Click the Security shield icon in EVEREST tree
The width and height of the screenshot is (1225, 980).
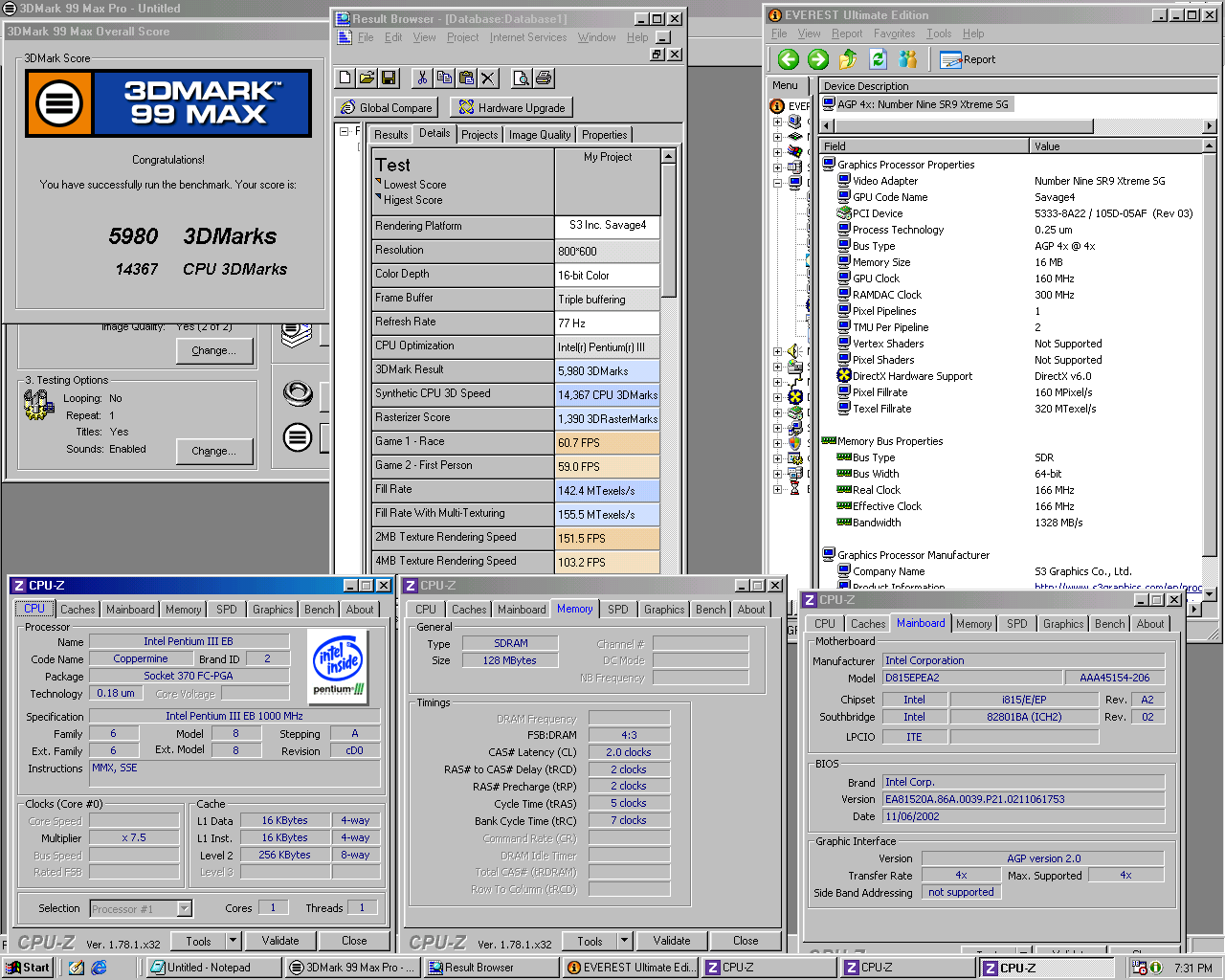pos(794,443)
